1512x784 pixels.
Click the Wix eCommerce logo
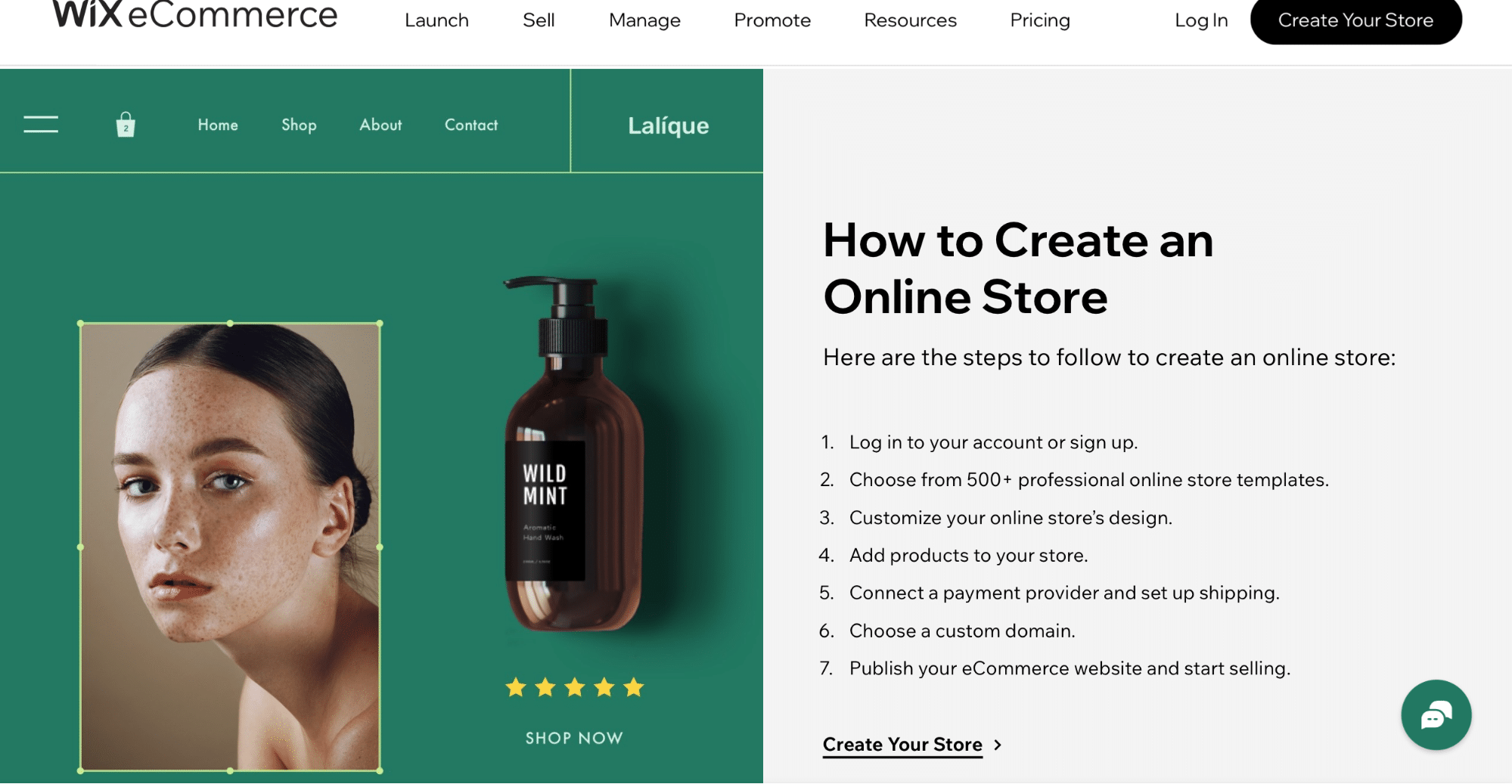point(194,15)
